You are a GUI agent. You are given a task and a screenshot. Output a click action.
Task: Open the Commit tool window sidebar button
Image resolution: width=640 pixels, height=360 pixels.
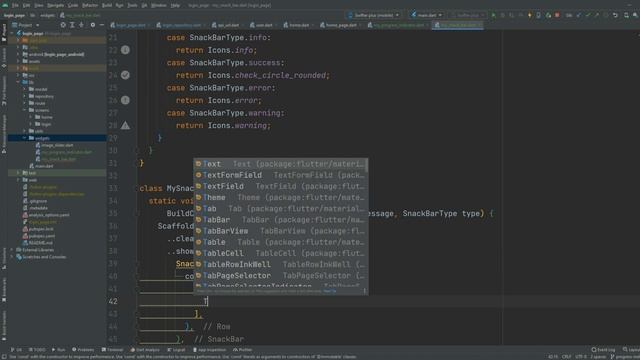click(4, 57)
